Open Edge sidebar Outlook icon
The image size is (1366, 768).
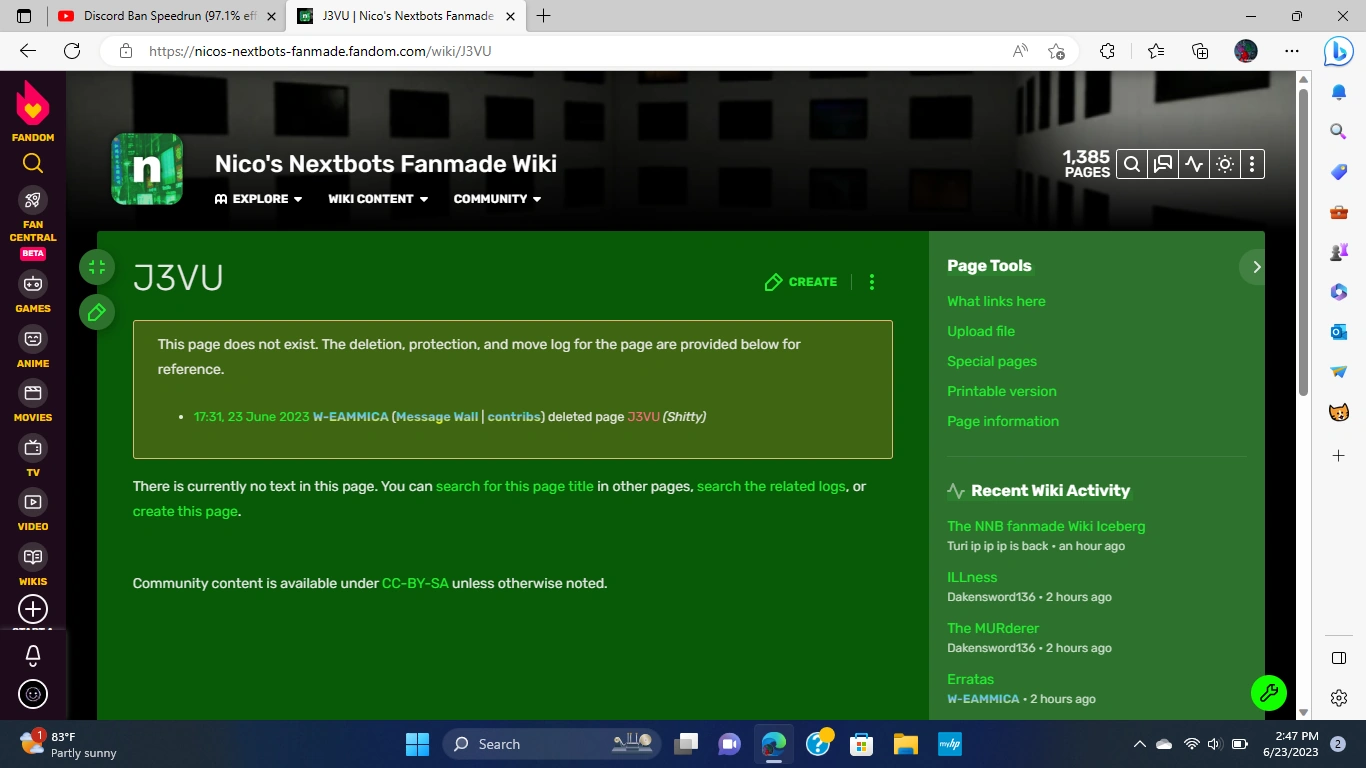click(x=1339, y=332)
